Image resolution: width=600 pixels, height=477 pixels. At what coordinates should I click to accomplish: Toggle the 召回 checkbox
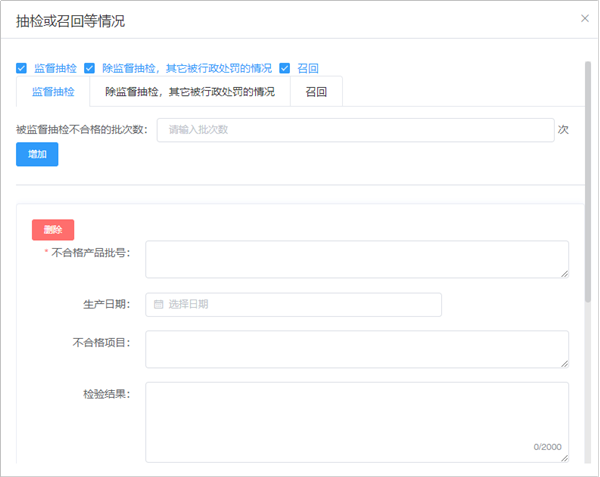tap(285, 69)
